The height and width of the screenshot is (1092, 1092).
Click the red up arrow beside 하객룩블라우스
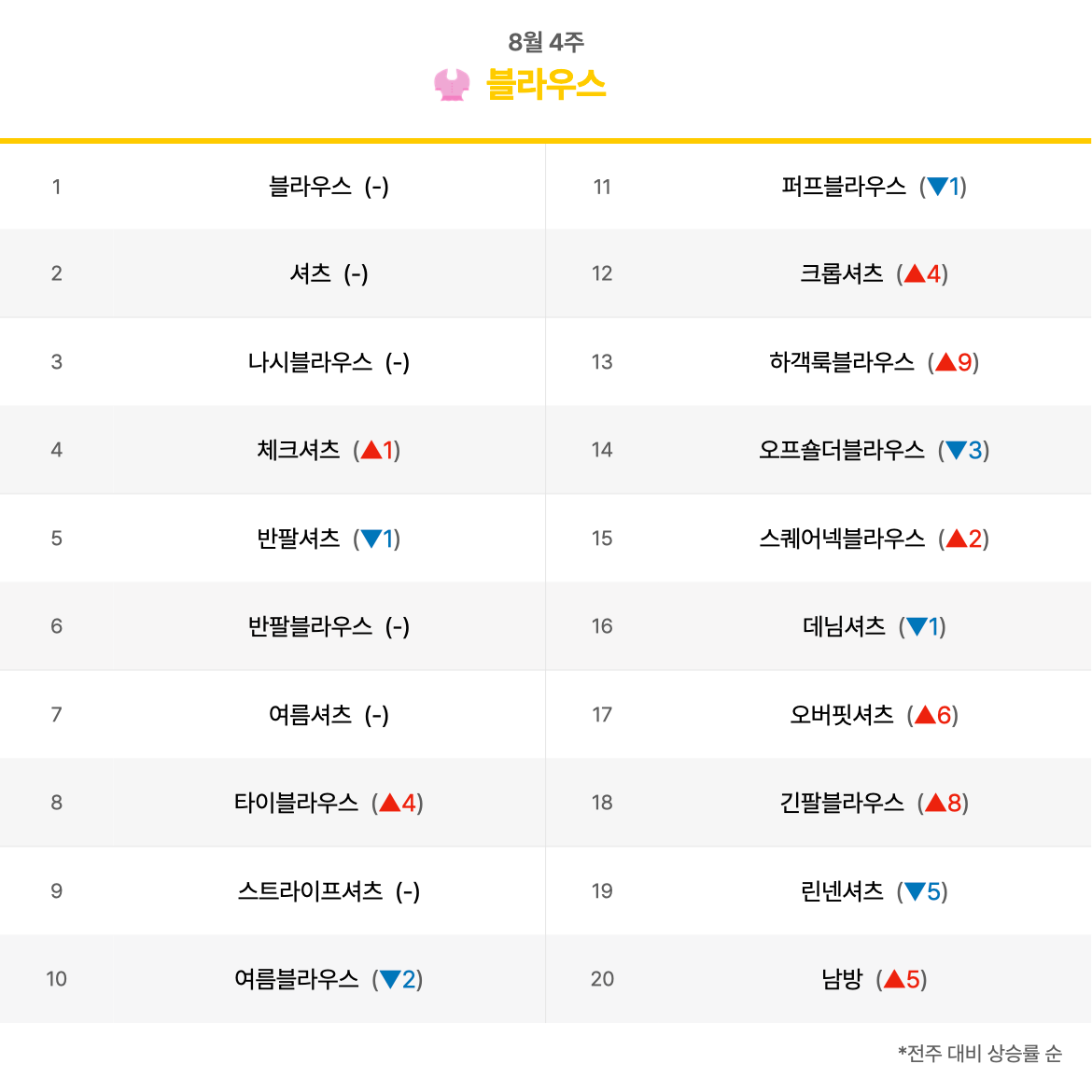point(945,362)
